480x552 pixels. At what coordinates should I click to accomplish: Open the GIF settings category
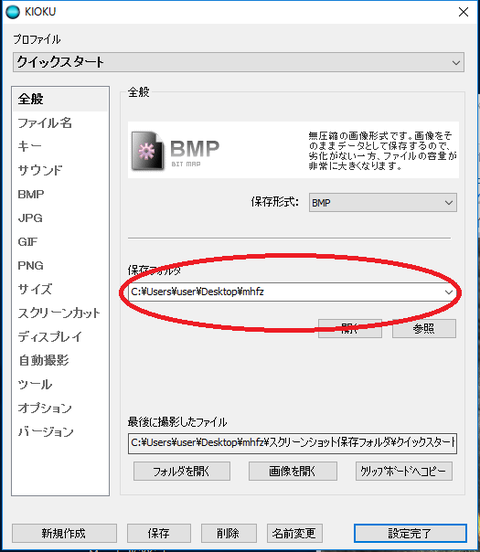60,242
